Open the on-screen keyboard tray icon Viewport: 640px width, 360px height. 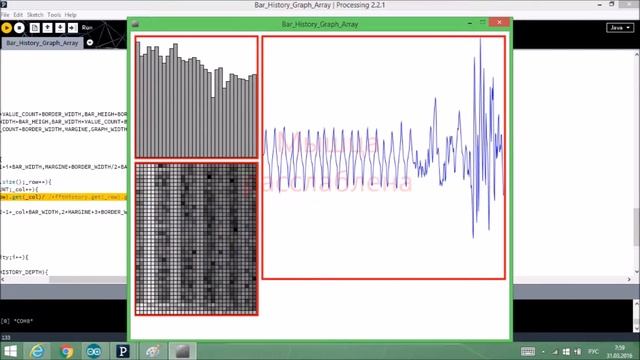pos(528,351)
